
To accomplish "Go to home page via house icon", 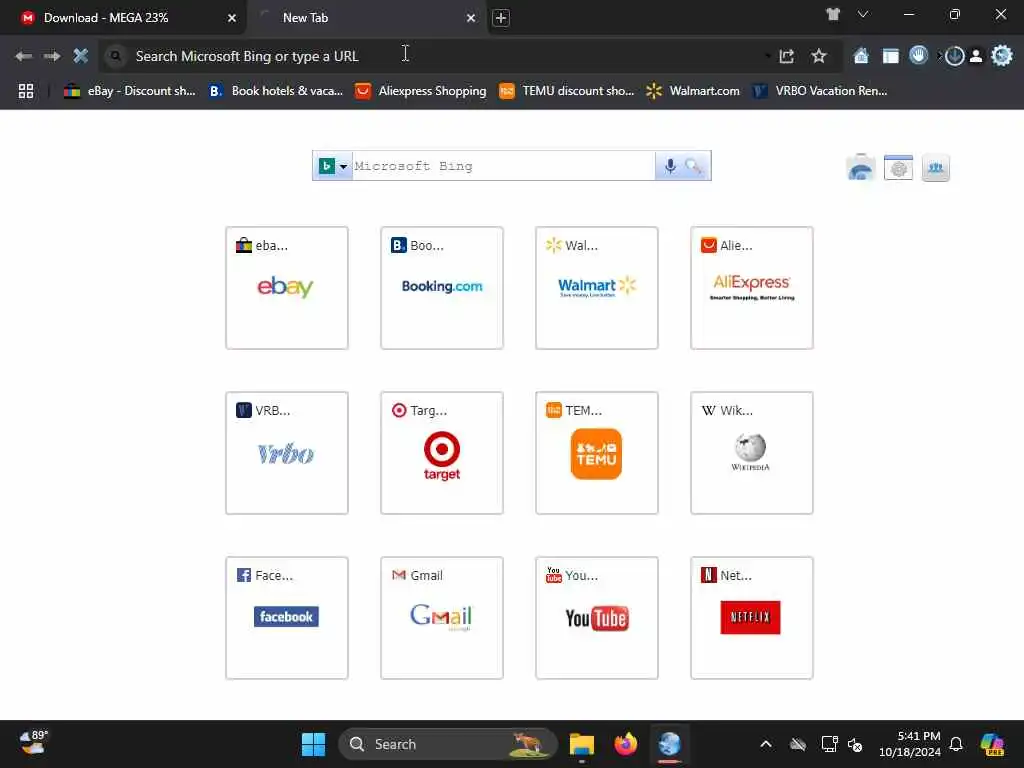I will tap(861, 56).
